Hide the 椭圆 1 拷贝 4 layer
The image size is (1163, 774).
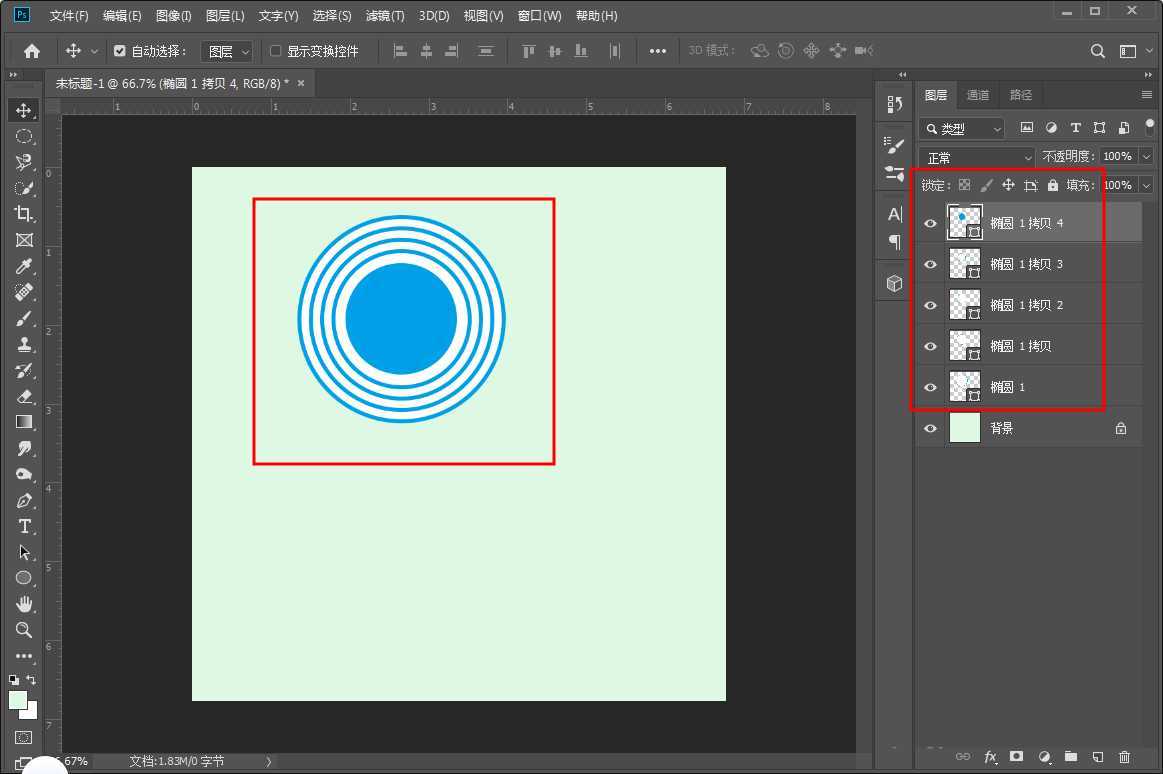(930, 224)
